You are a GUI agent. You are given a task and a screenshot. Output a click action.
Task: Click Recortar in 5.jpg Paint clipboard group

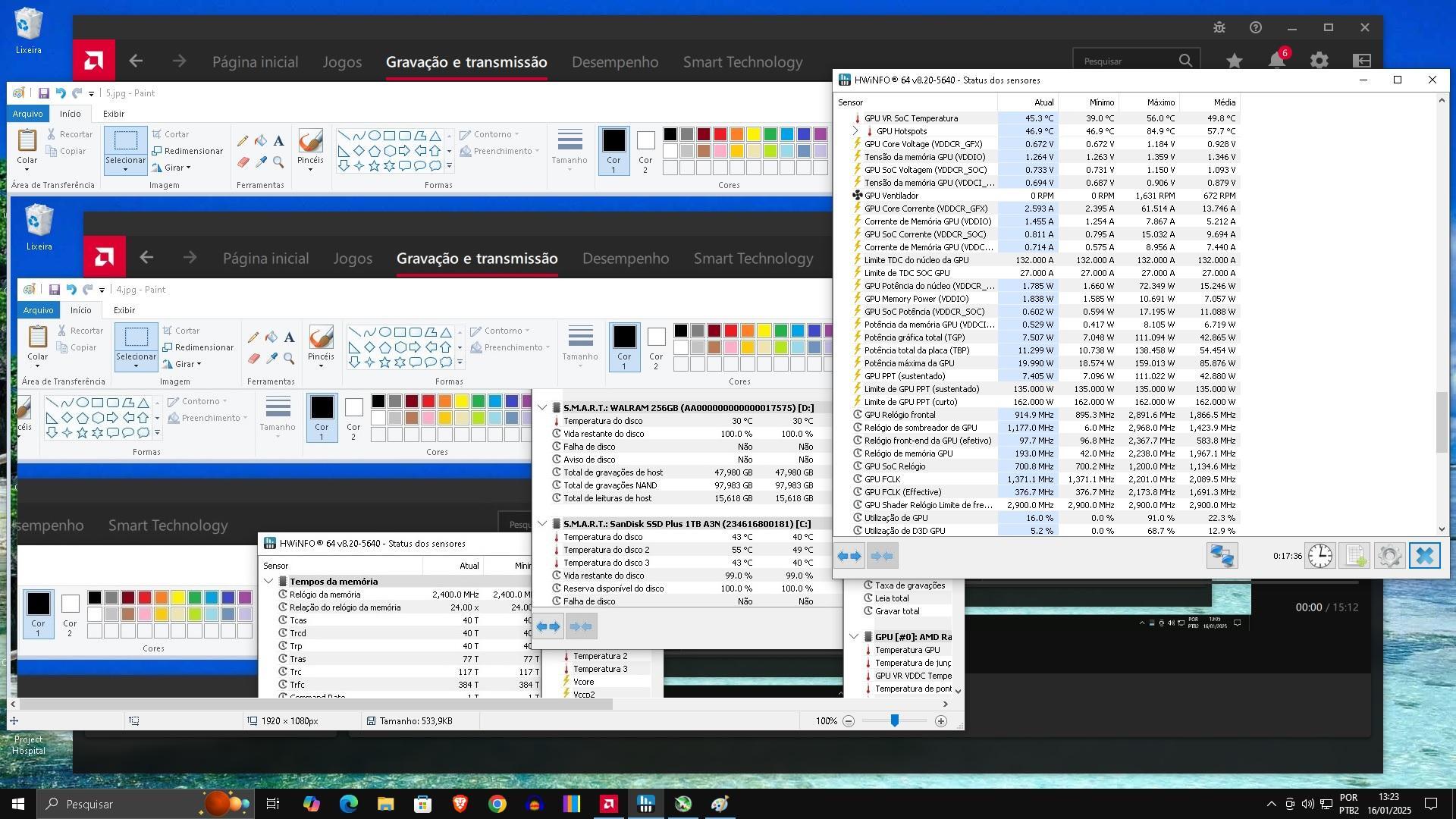click(x=70, y=134)
